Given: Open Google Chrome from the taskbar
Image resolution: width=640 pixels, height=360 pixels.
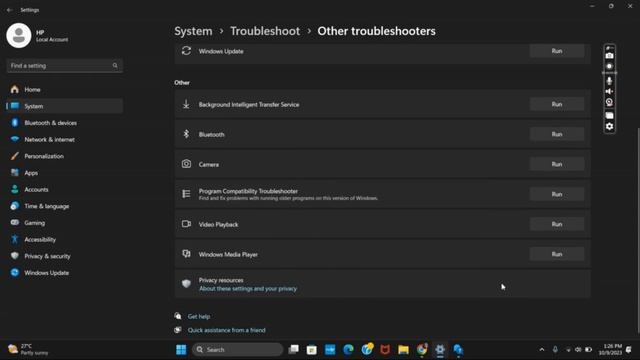Looking at the screenshot, I should tap(422, 349).
